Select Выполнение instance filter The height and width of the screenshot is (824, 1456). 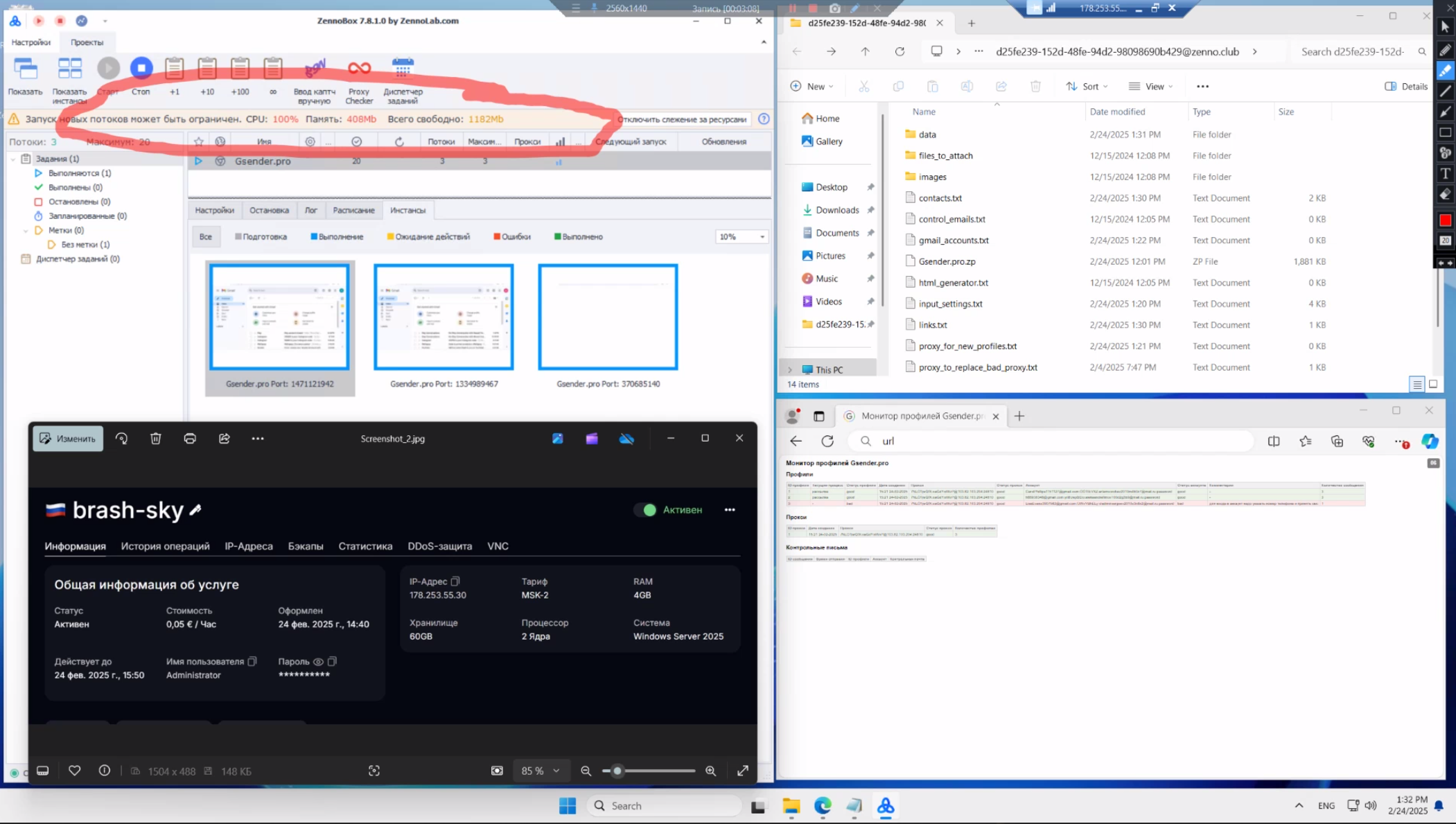click(x=337, y=237)
